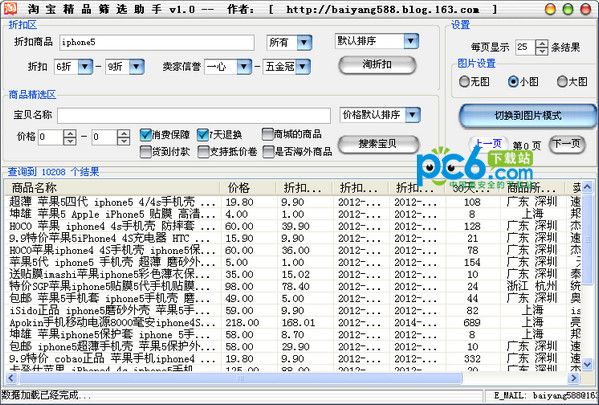
Task: Click the 数据加载已经完成 status bar text
Action: point(47,395)
